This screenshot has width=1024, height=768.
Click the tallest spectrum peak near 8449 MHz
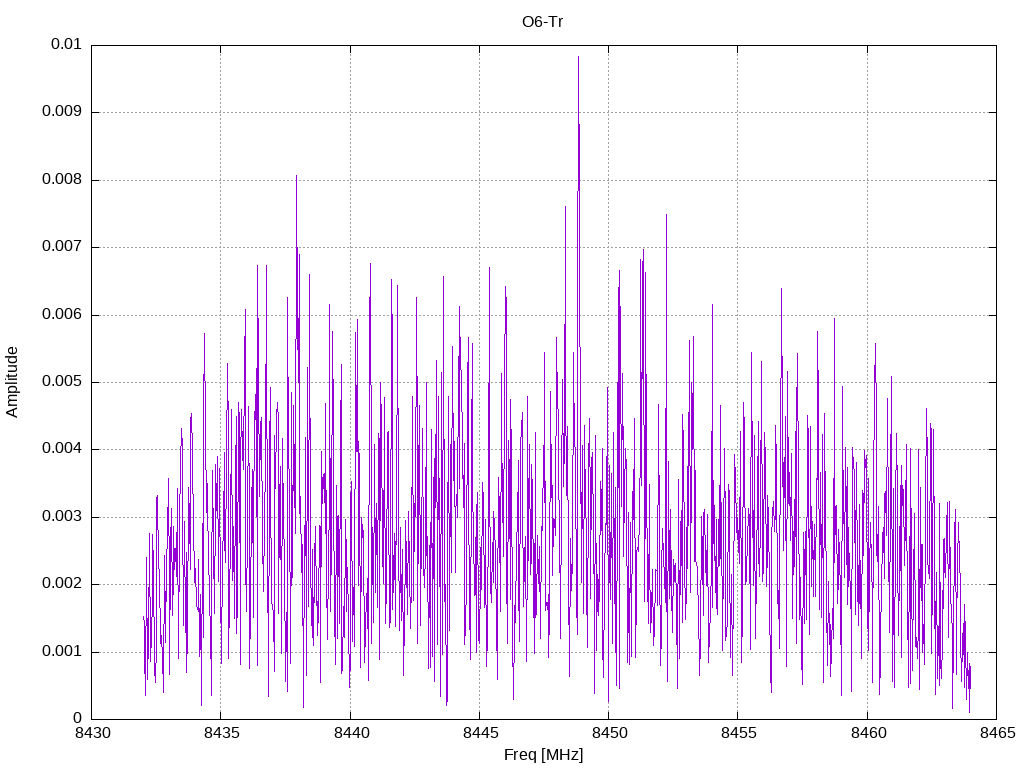click(x=578, y=57)
